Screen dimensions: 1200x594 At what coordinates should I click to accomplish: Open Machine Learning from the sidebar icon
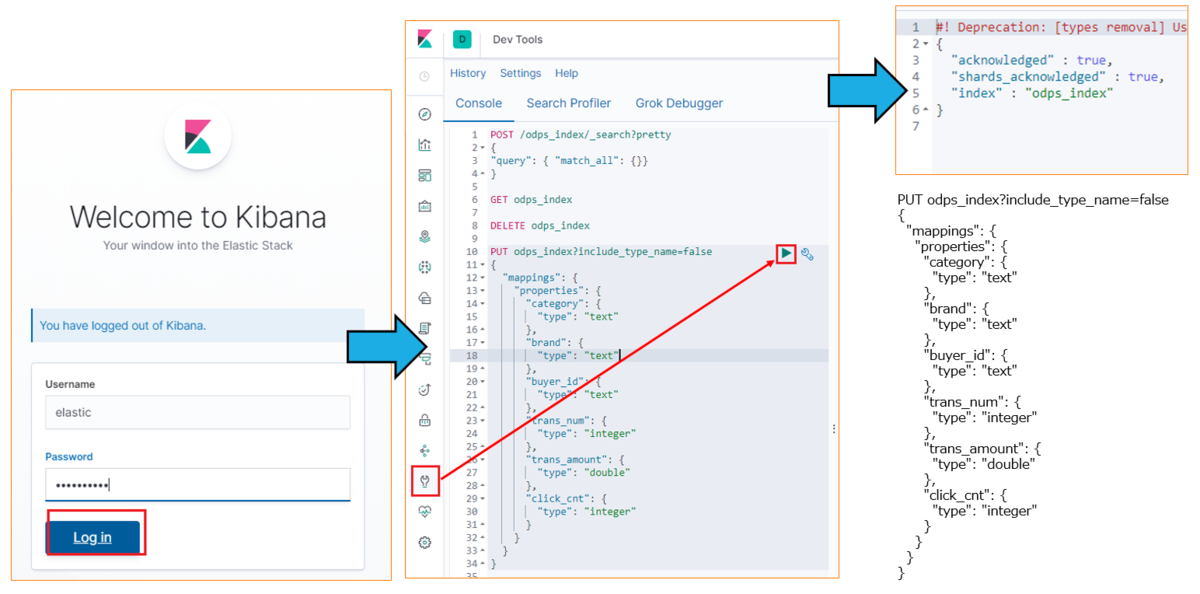click(x=425, y=267)
